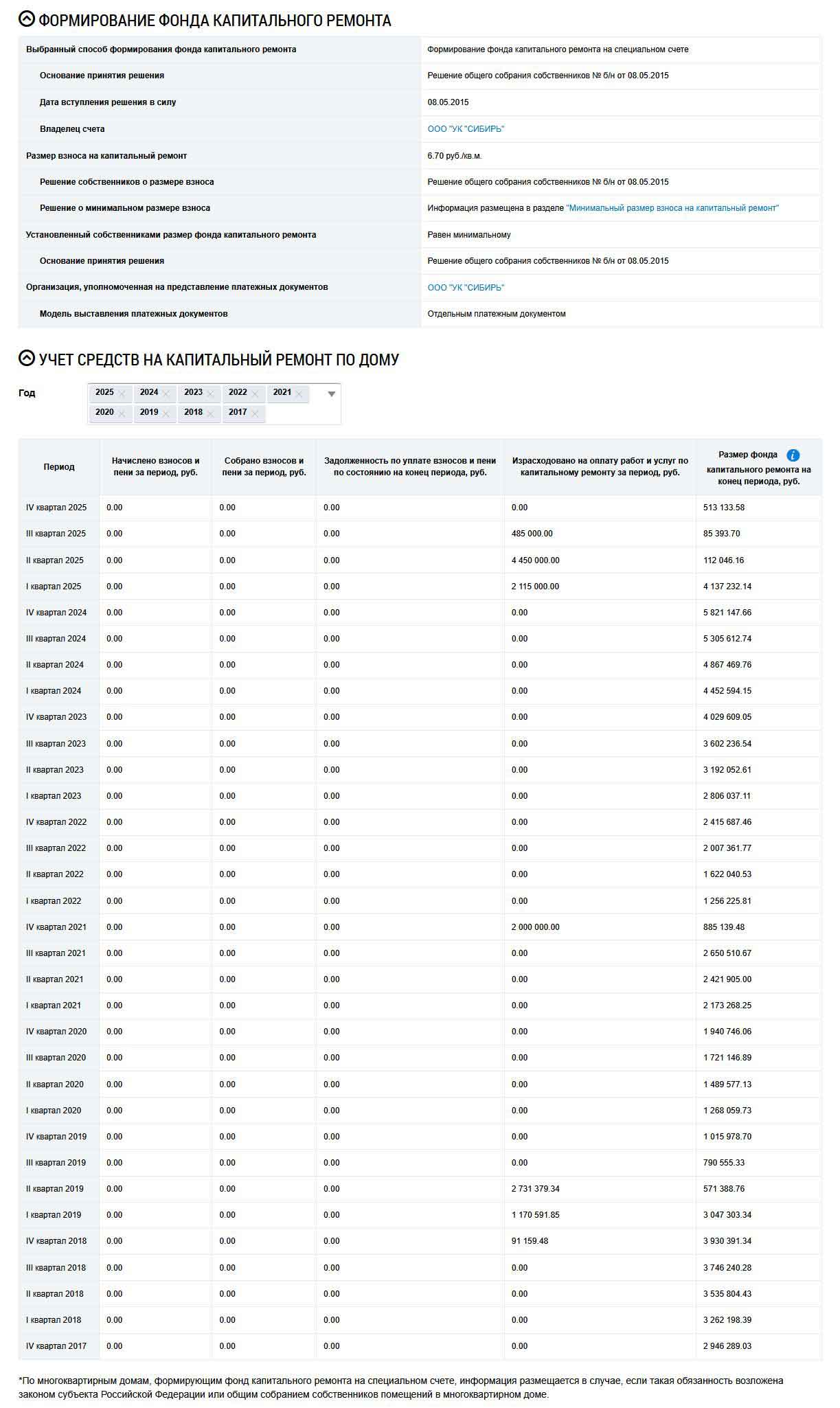The image size is (840, 1408).
Task: Toggle the 2016 year via filter chip 2025
Action: pyautogui.click(x=106, y=393)
